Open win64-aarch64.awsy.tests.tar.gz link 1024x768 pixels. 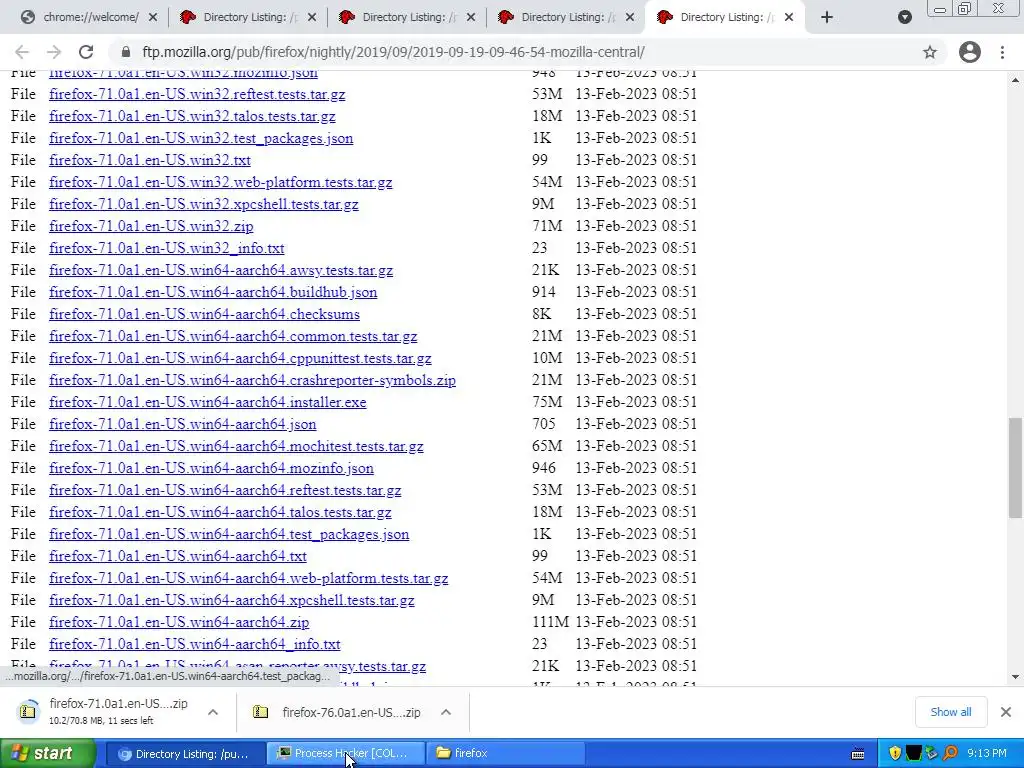pyautogui.click(x=221, y=270)
